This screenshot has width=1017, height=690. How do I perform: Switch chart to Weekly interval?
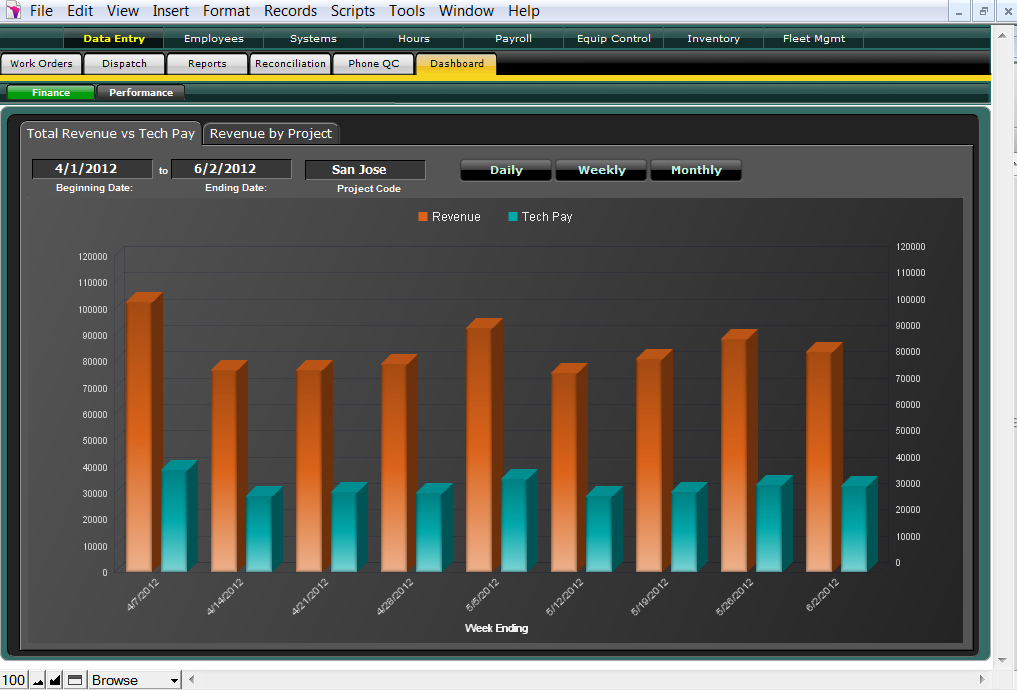[601, 170]
